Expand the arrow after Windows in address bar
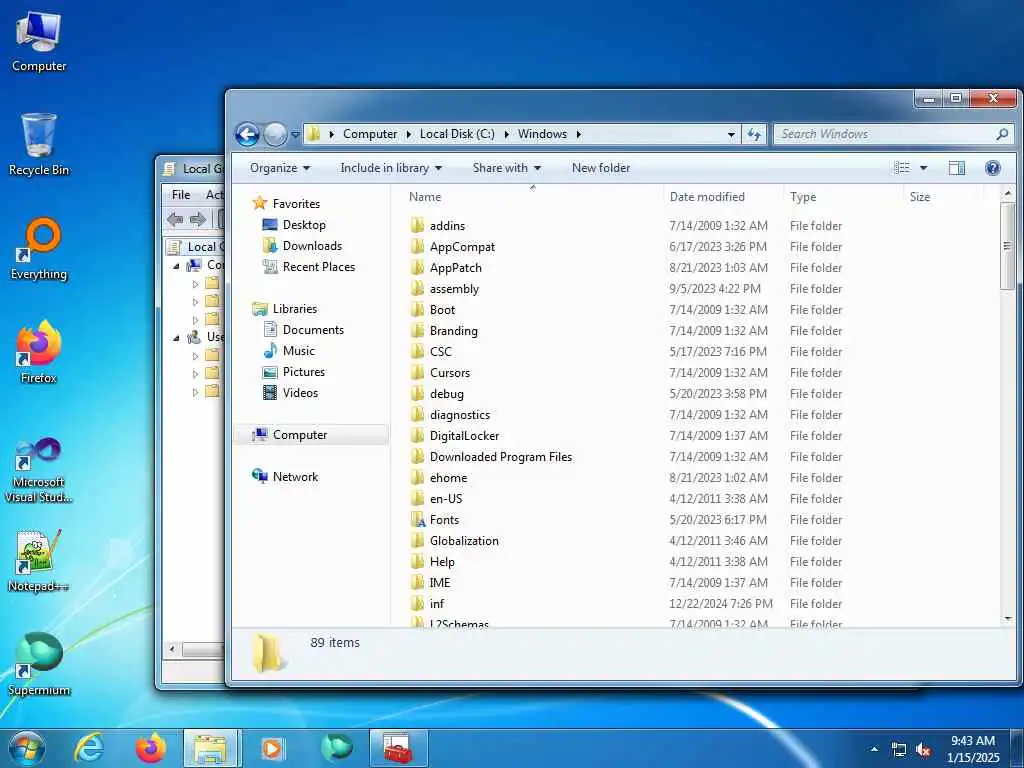The image size is (1024, 768). pos(578,135)
